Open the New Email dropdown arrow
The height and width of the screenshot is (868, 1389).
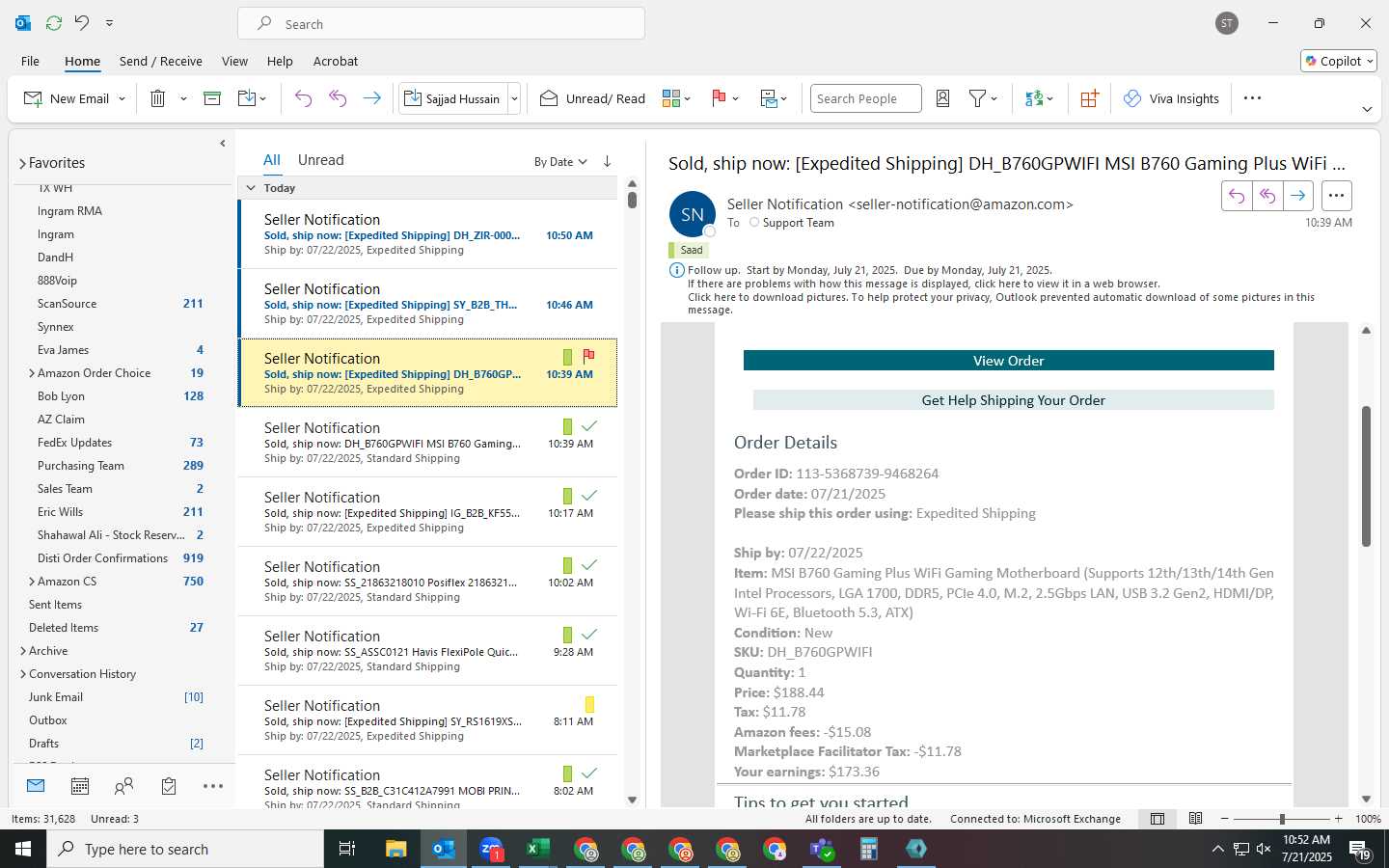point(122,99)
